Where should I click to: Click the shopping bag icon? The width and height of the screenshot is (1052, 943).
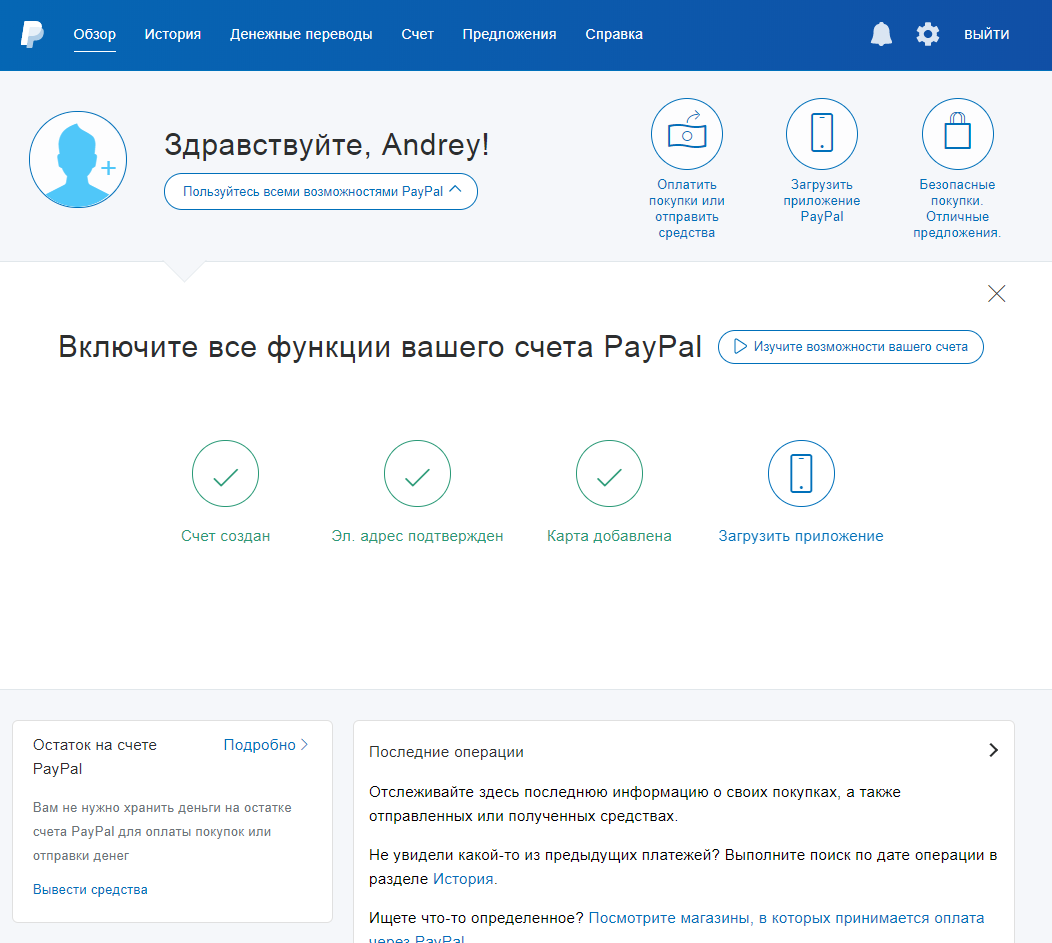tap(957, 134)
